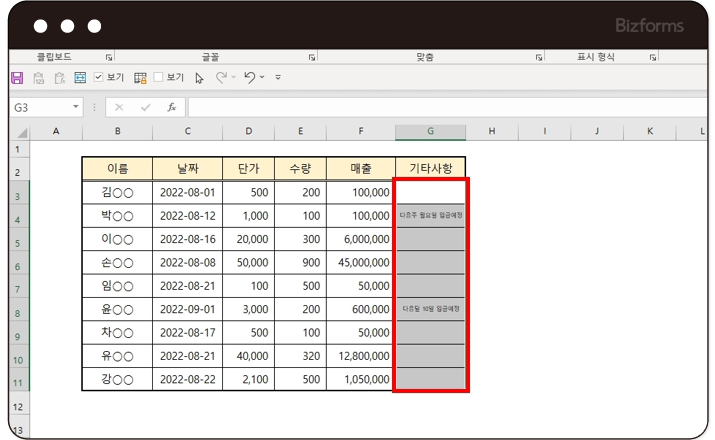Screen dimensions: 715x440
Task: Select row 8 header
Action: point(17,312)
